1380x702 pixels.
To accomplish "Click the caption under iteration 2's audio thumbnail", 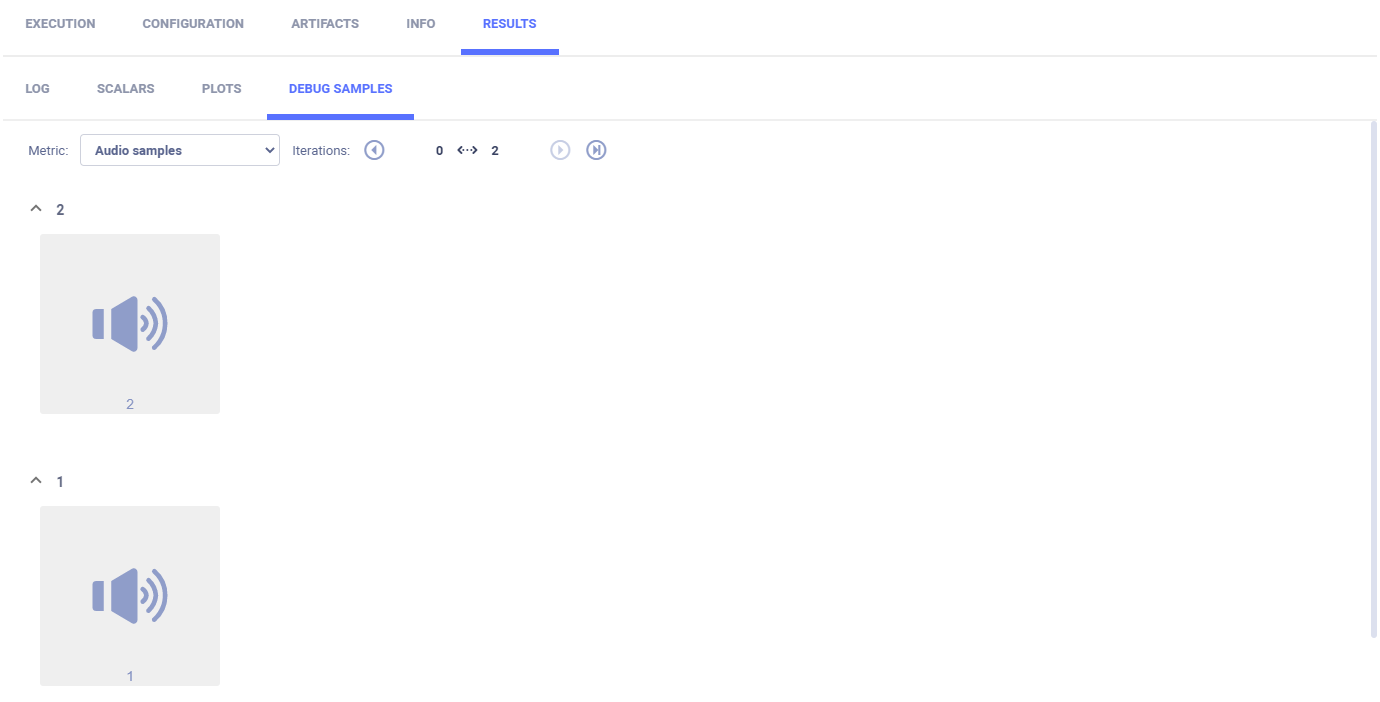I will [x=130, y=404].
